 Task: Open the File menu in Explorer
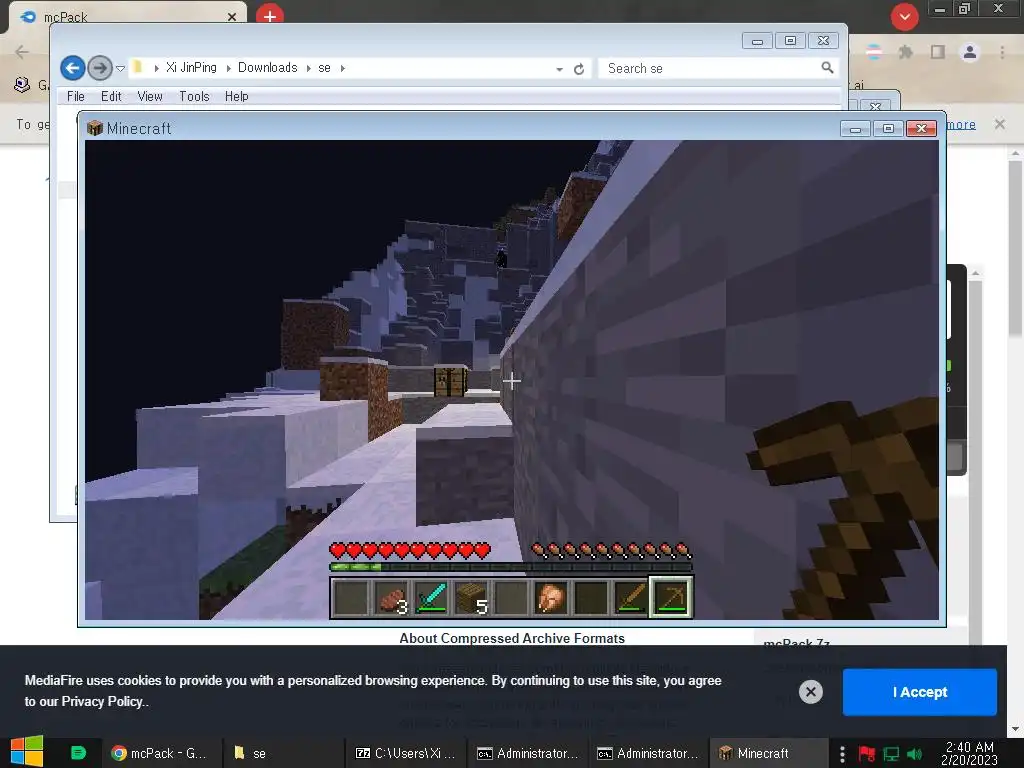(76, 96)
